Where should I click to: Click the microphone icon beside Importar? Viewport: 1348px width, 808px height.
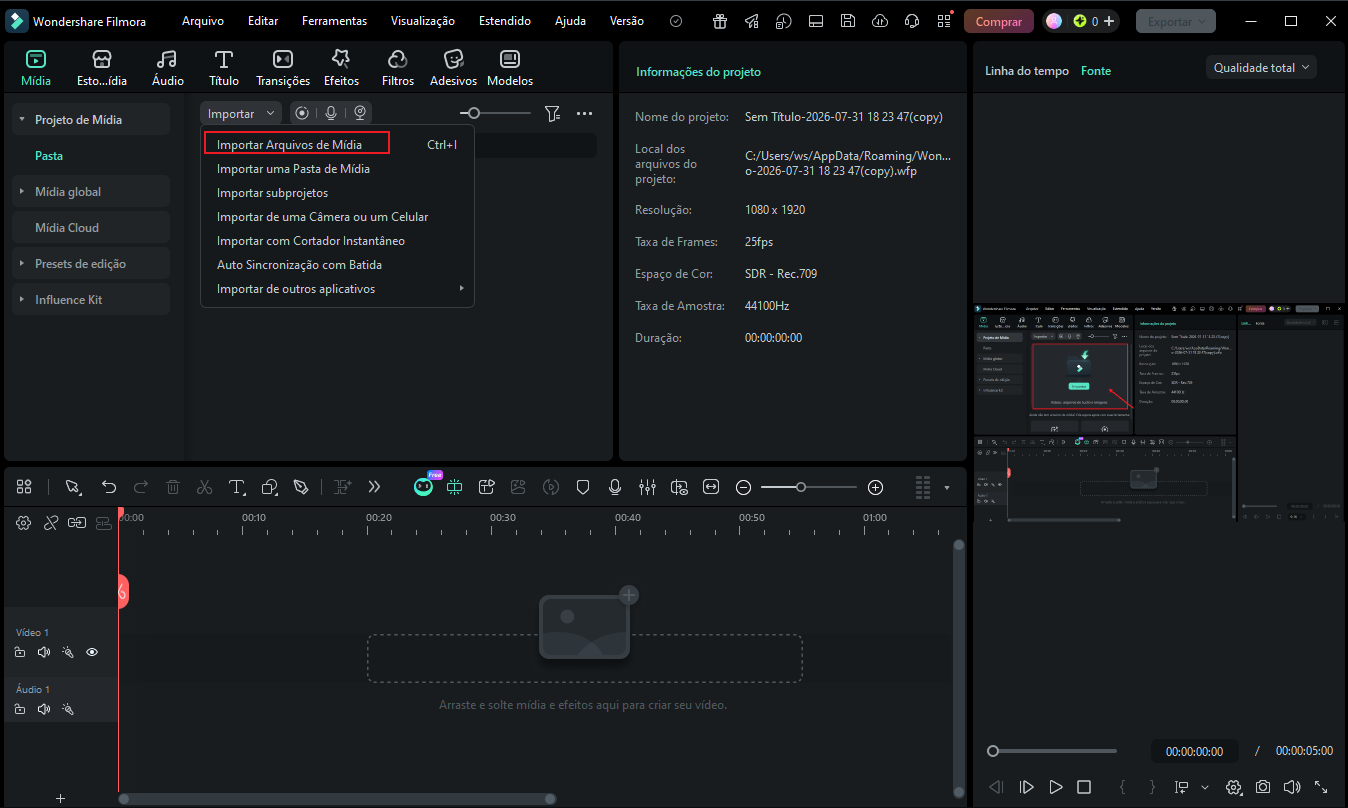[331, 114]
